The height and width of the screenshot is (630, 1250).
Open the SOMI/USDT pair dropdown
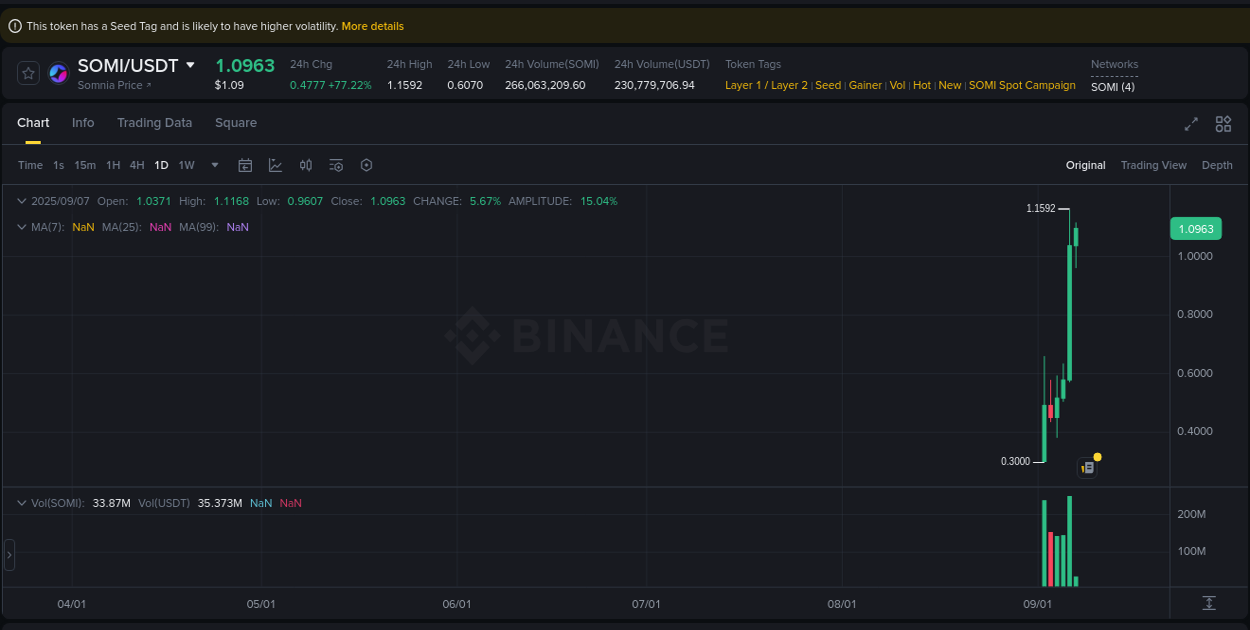pos(192,65)
